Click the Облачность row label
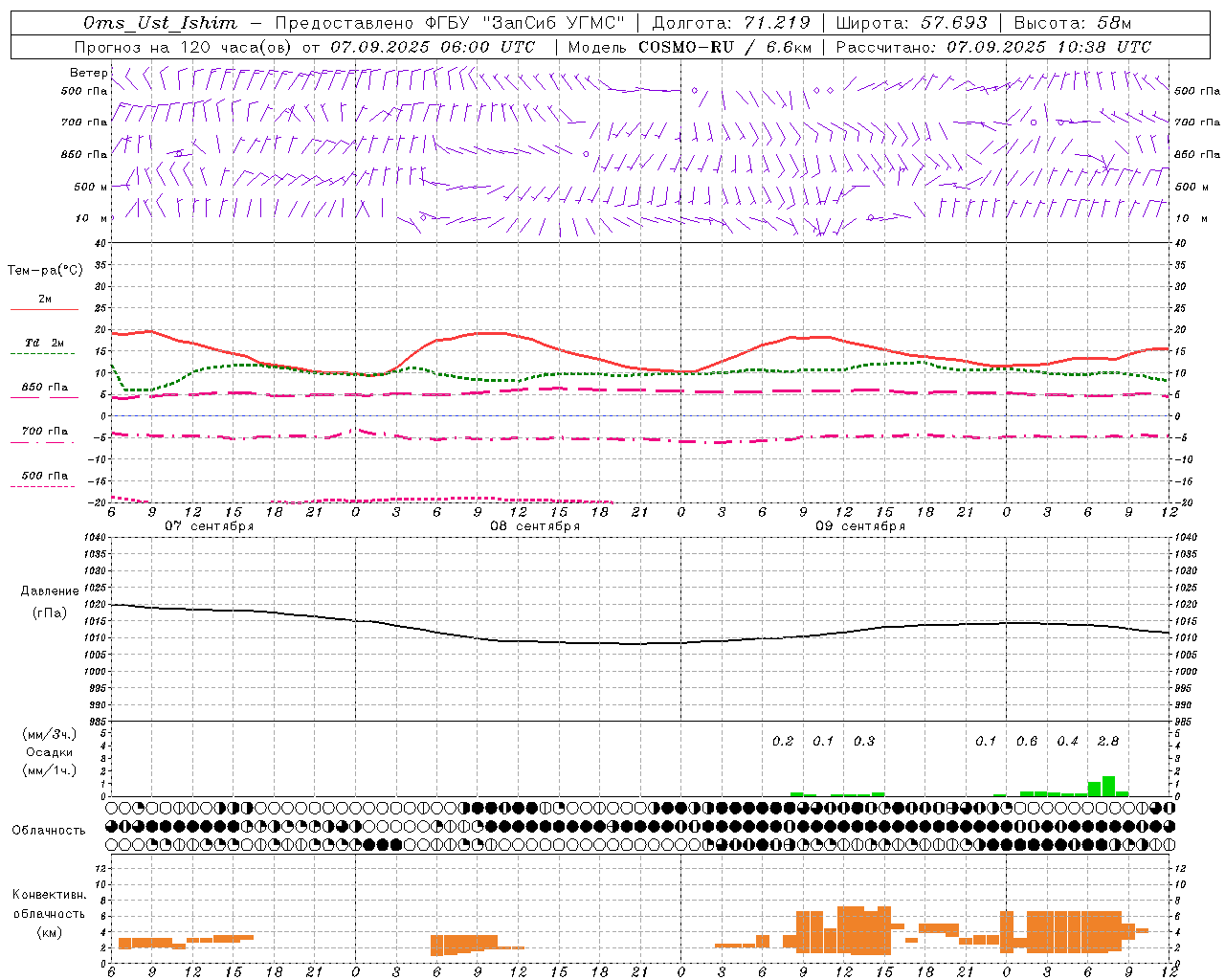This screenshot has width=1225, height=980. tap(49, 830)
